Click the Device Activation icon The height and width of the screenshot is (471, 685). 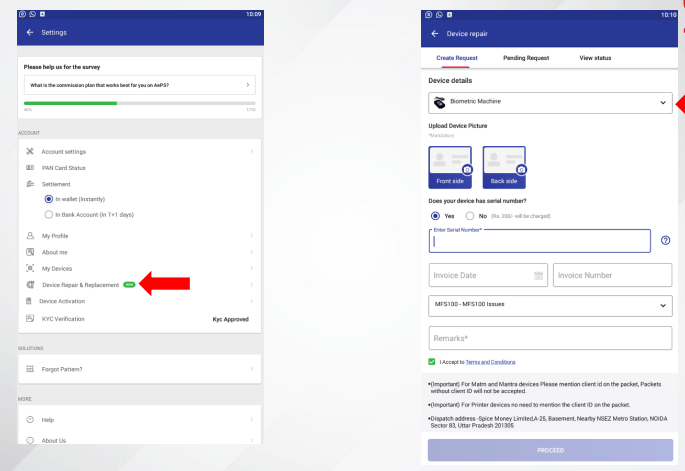pyautogui.click(x=29, y=301)
